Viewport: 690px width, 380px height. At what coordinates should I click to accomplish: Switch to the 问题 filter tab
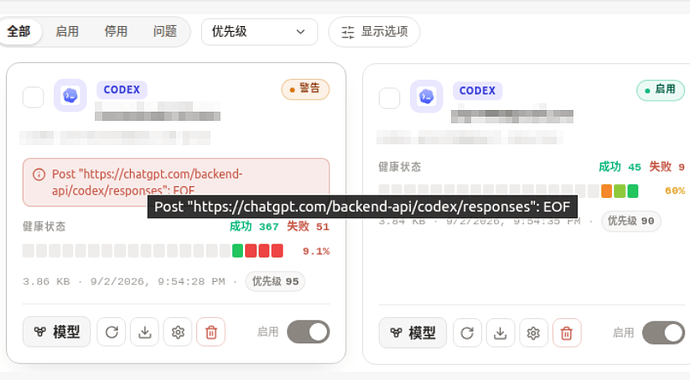pyautogui.click(x=165, y=32)
